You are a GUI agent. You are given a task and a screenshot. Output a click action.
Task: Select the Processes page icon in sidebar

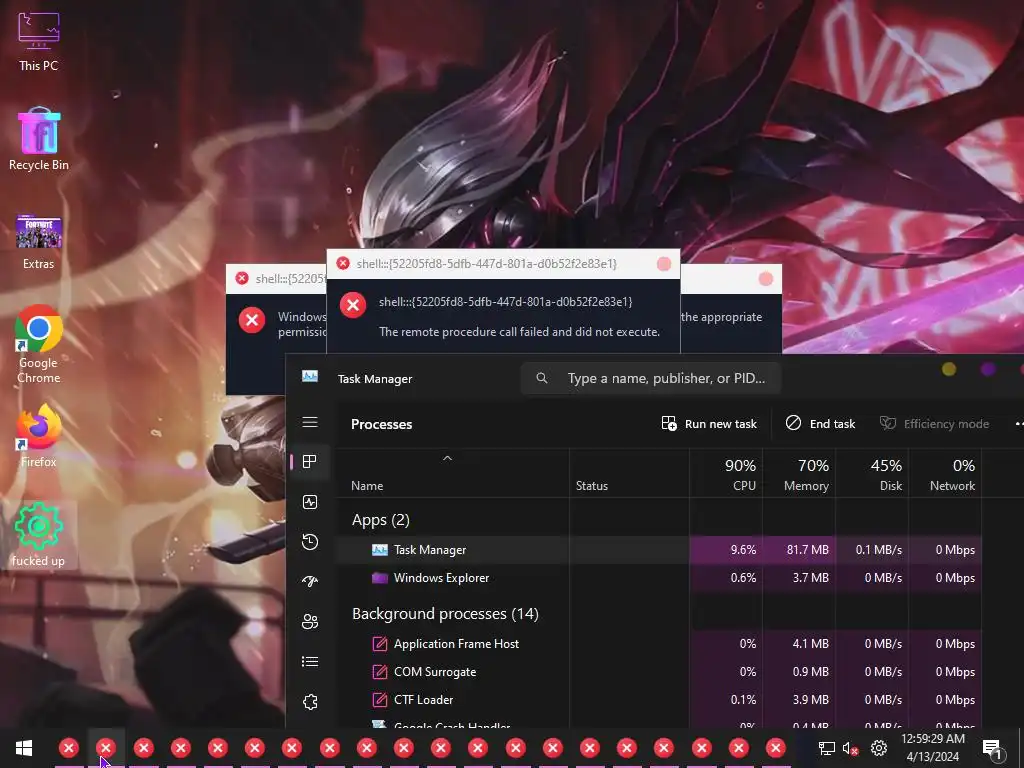[310, 462]
